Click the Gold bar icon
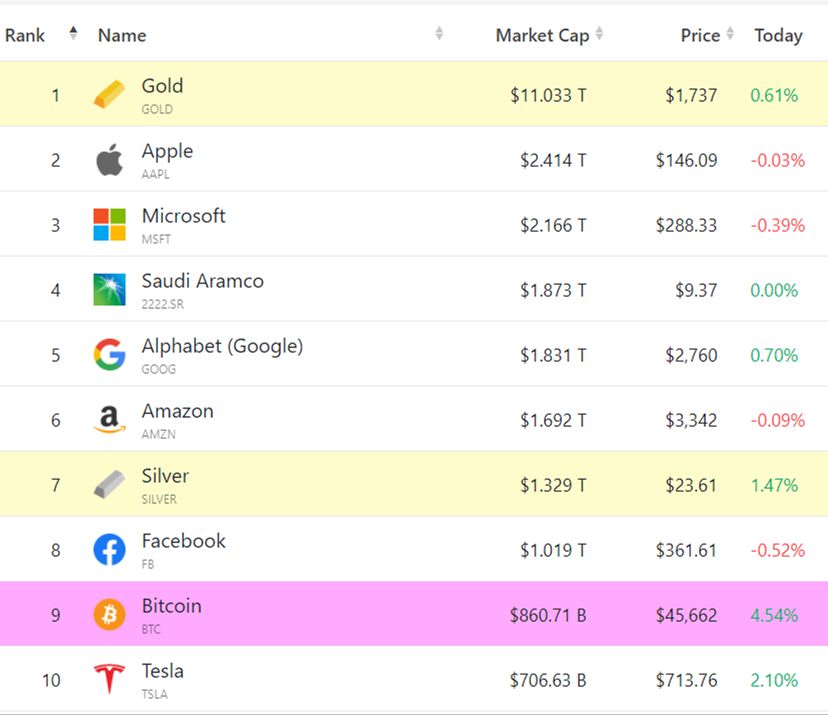Viewport: 828px width, 715px height. (x=109, y=95)
